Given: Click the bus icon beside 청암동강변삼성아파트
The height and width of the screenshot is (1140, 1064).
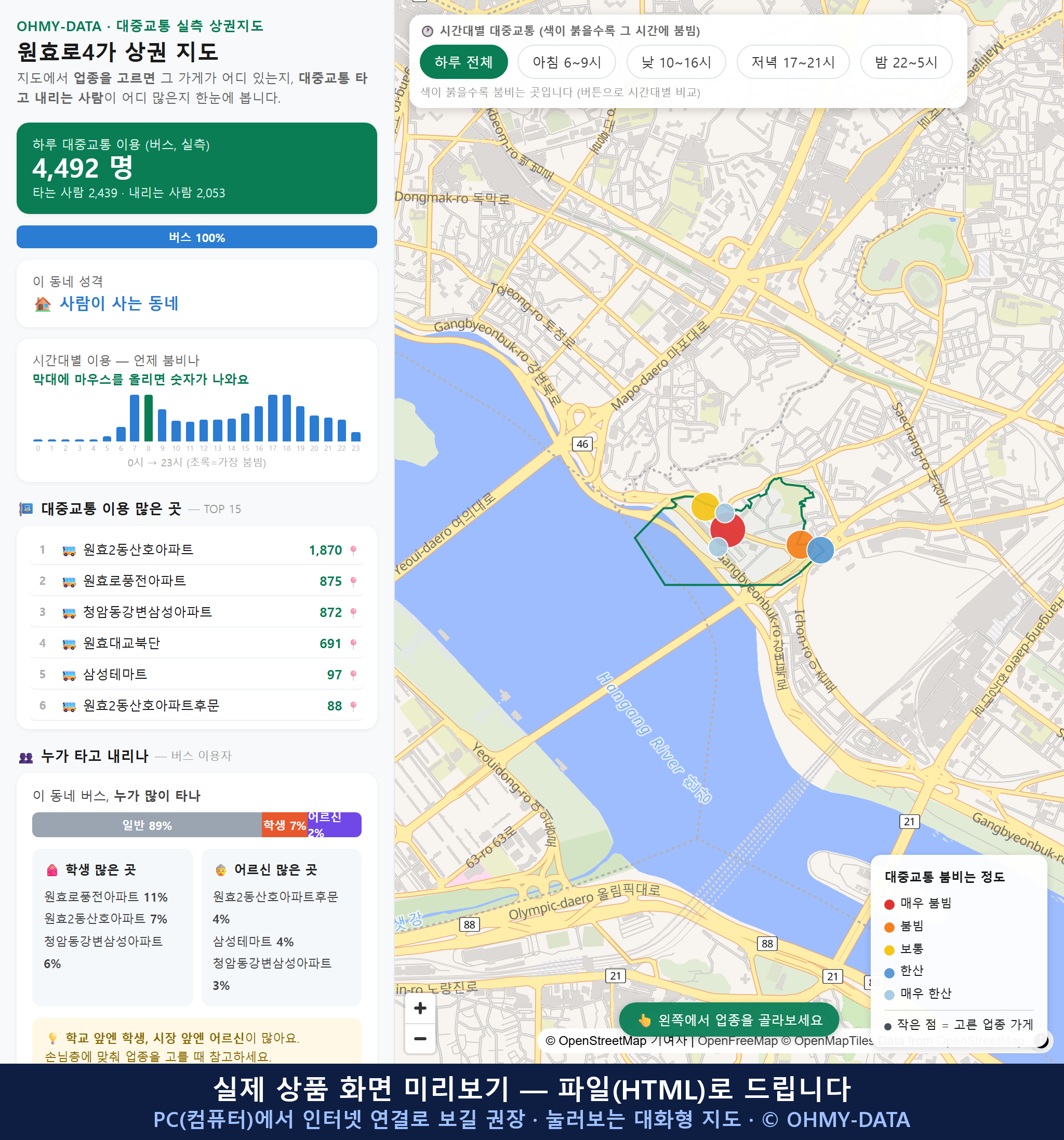Looking at the screenshot, I should (x=69, y=613).
